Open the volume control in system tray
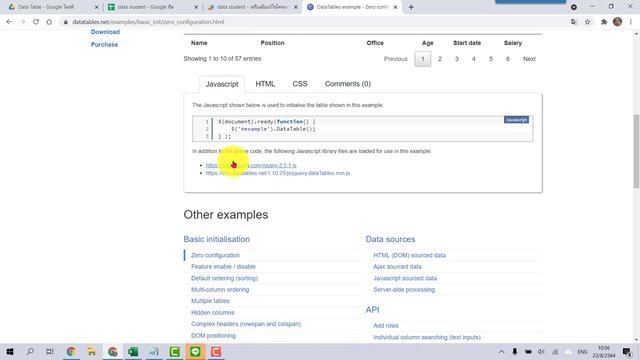Screen dimensions: 640x360 [541, 351]
